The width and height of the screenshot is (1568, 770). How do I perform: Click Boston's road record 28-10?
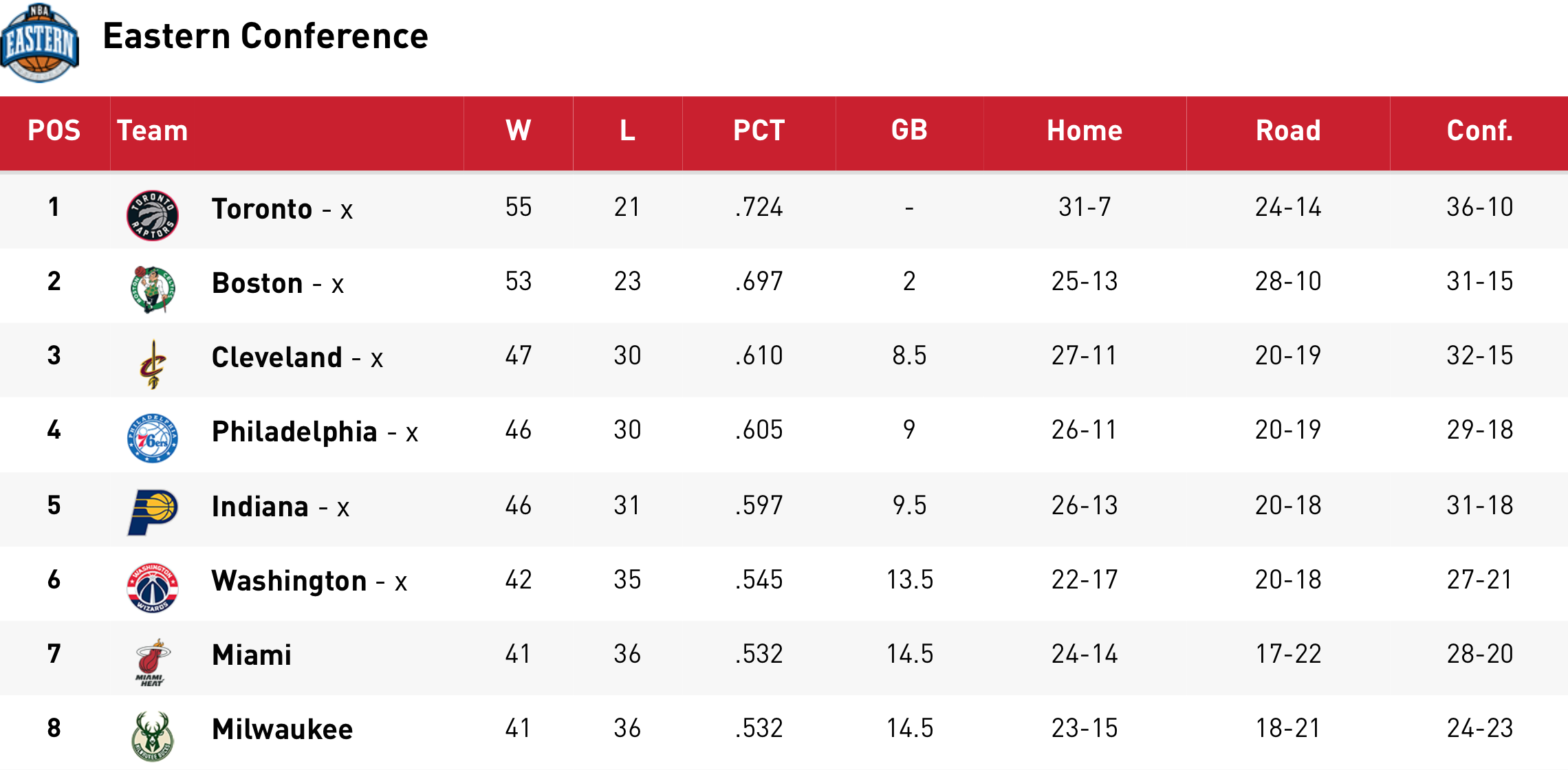click(1288, 281)
